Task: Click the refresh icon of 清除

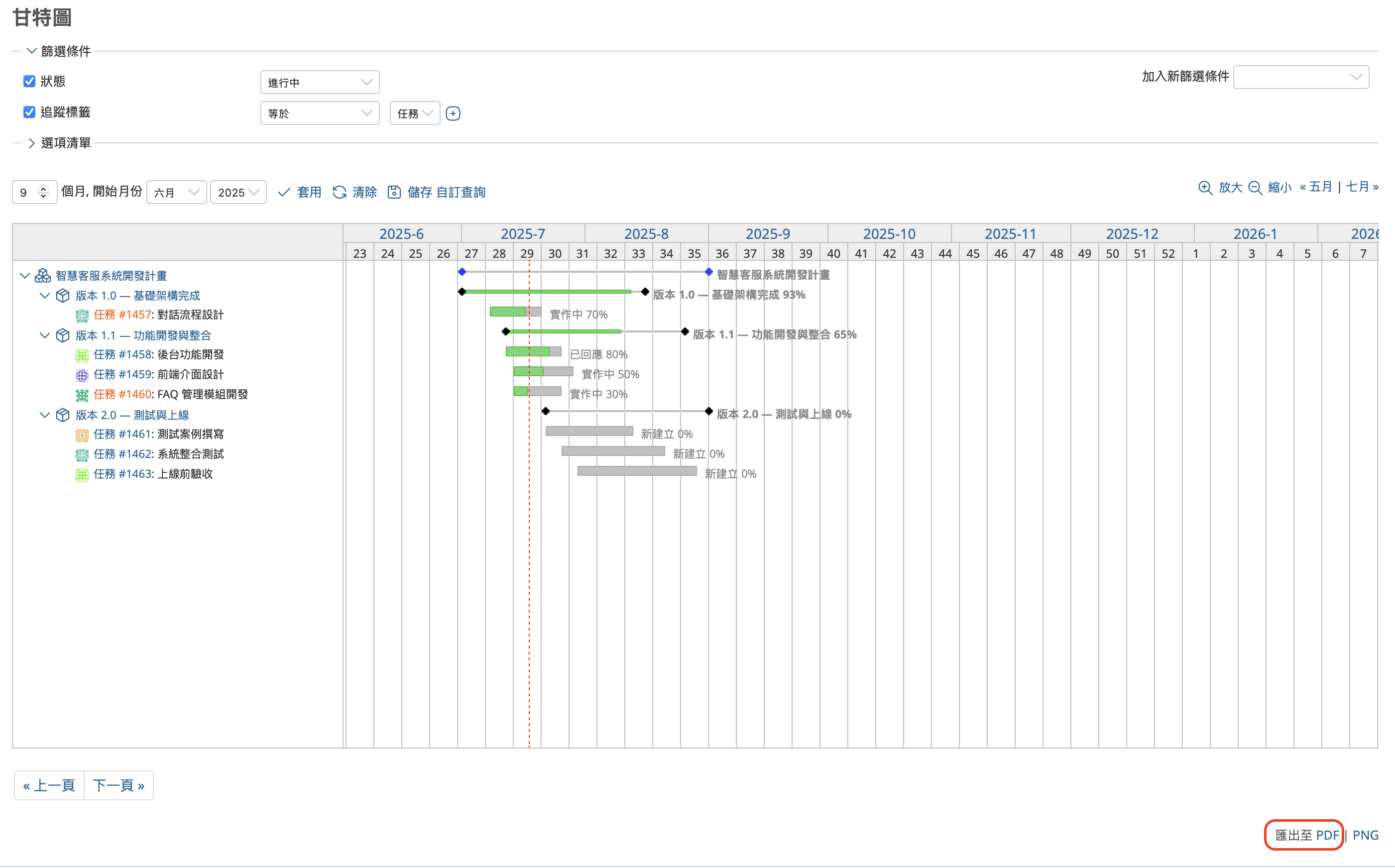Action: click(339, 192)
